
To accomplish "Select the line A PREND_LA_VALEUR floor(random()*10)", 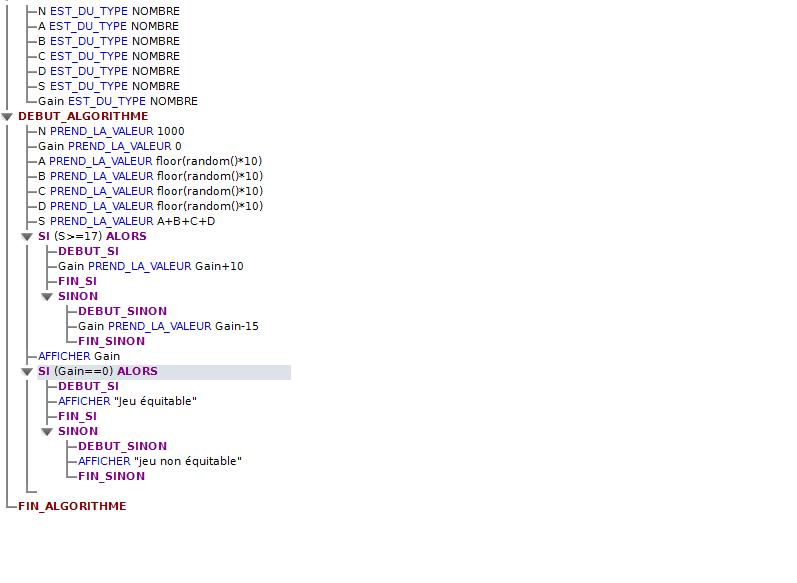I will 150,161.
